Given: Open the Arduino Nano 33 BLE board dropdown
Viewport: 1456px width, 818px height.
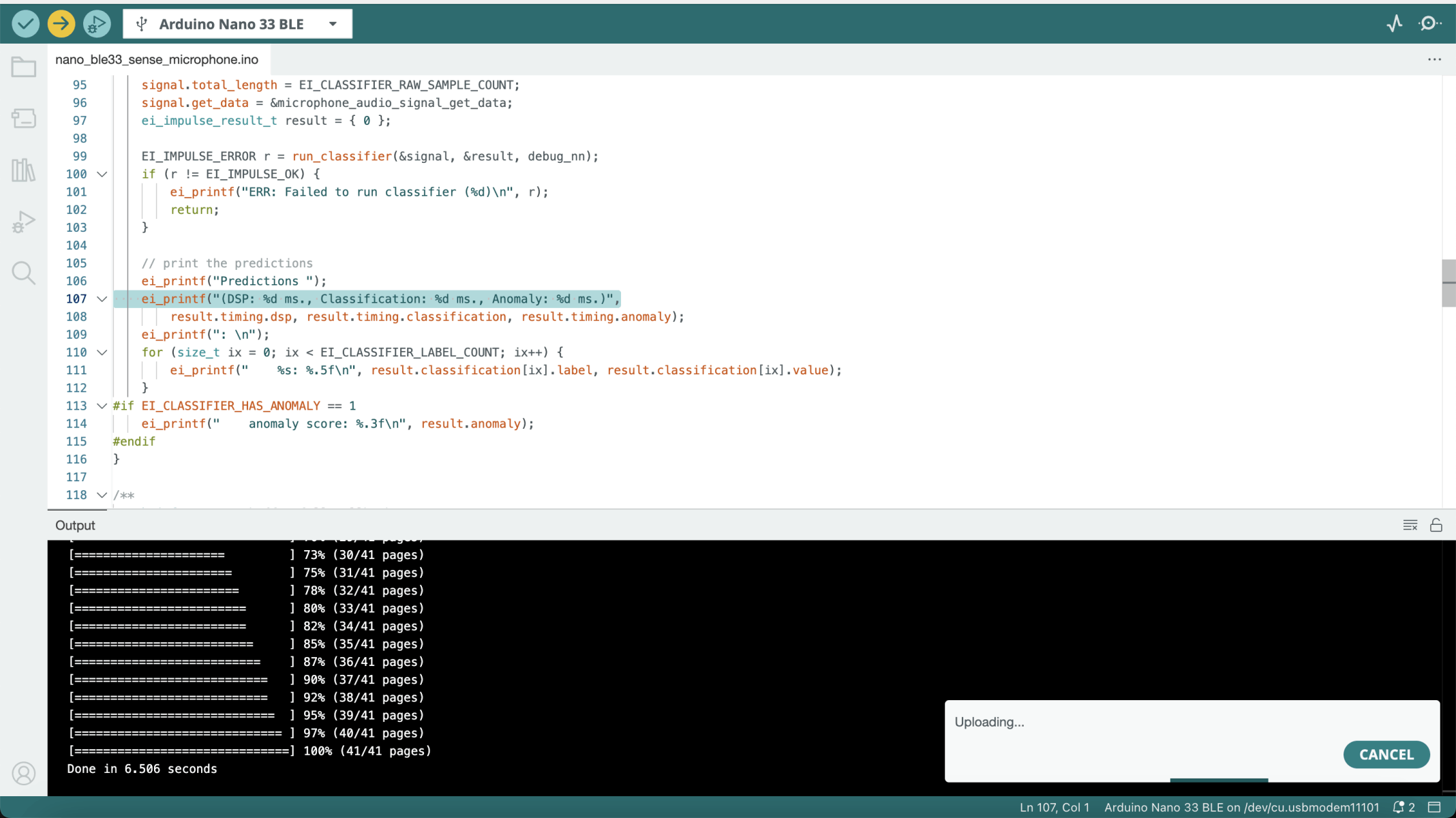Looking at the screenshot, I should pyautogui.click(x=237, y=24).
